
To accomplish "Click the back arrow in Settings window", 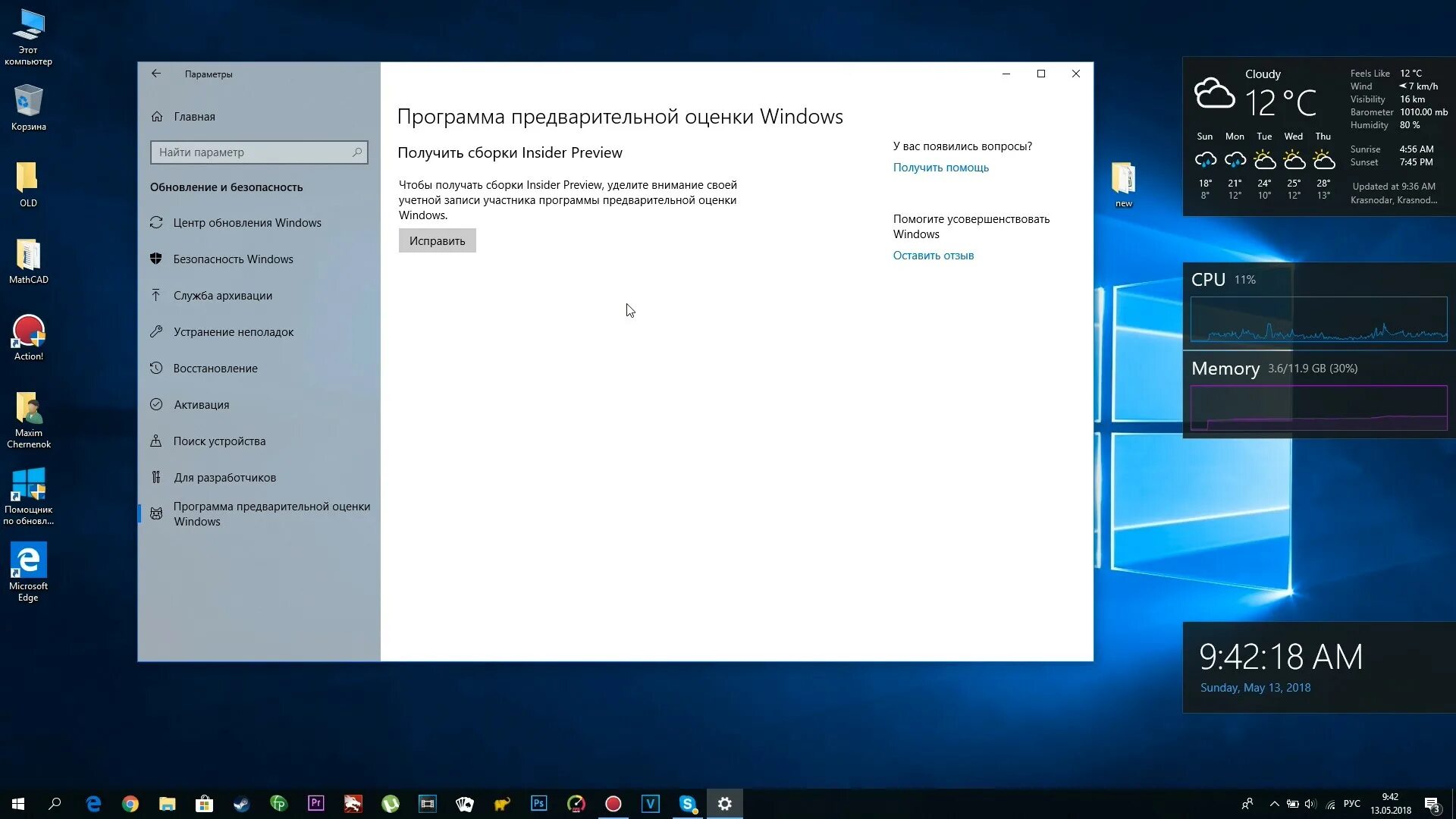I will coord(156,74).
